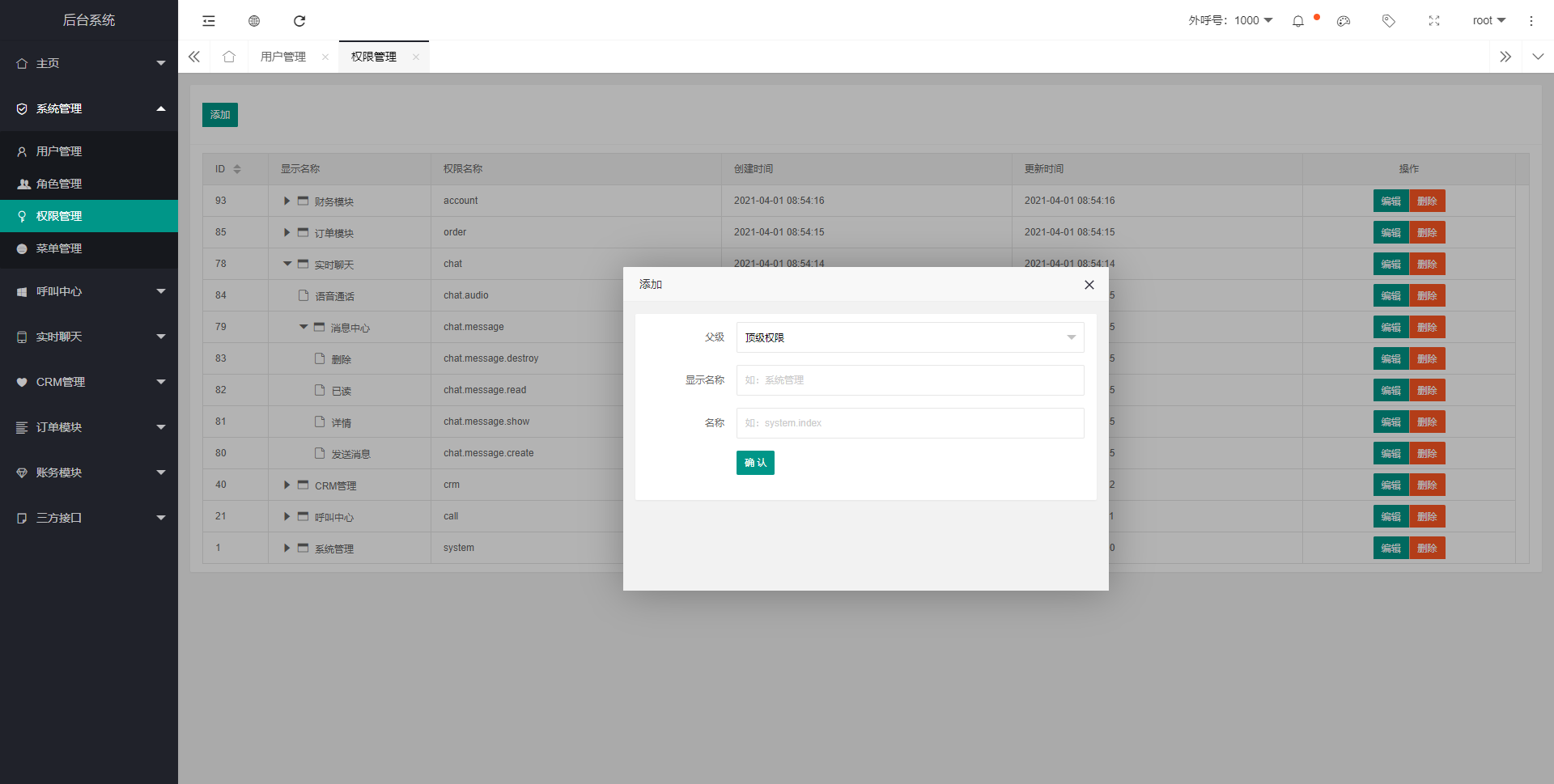Collapse the 系统管理 sidebar section

point(89,108)
